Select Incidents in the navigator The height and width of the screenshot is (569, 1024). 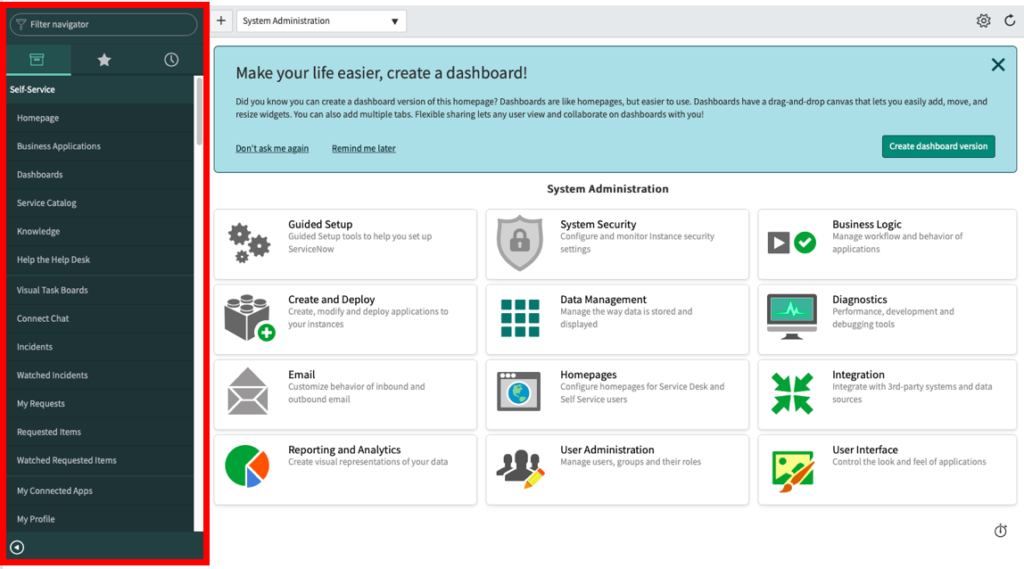[100, 347]
